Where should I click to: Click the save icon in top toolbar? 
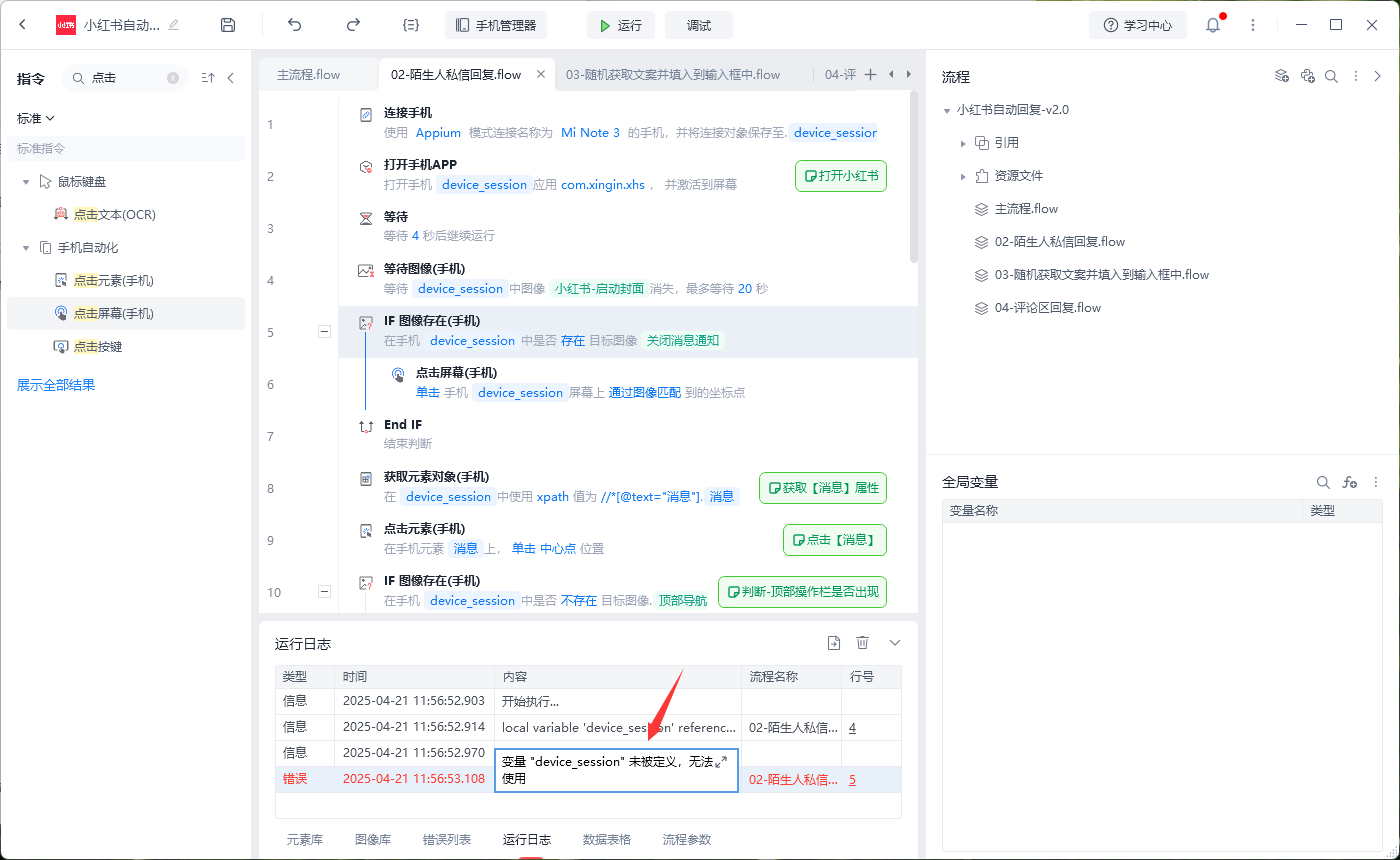pyautogui.click(x=228, y=25)
